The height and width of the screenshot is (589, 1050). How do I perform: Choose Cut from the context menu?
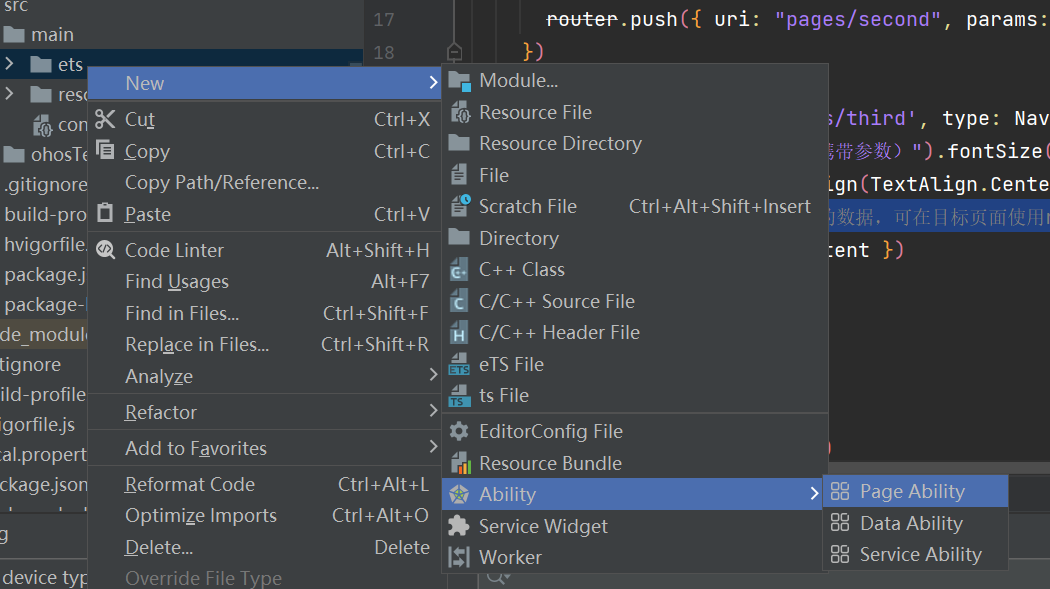[264, 119]
